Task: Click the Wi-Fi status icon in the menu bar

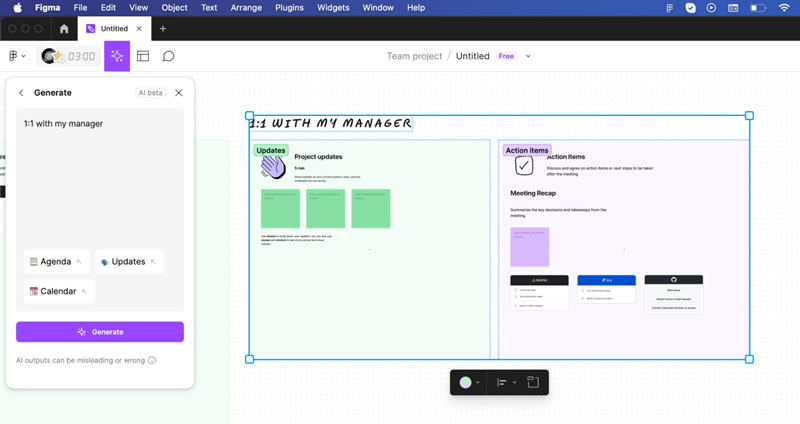Action: point(784,8)
